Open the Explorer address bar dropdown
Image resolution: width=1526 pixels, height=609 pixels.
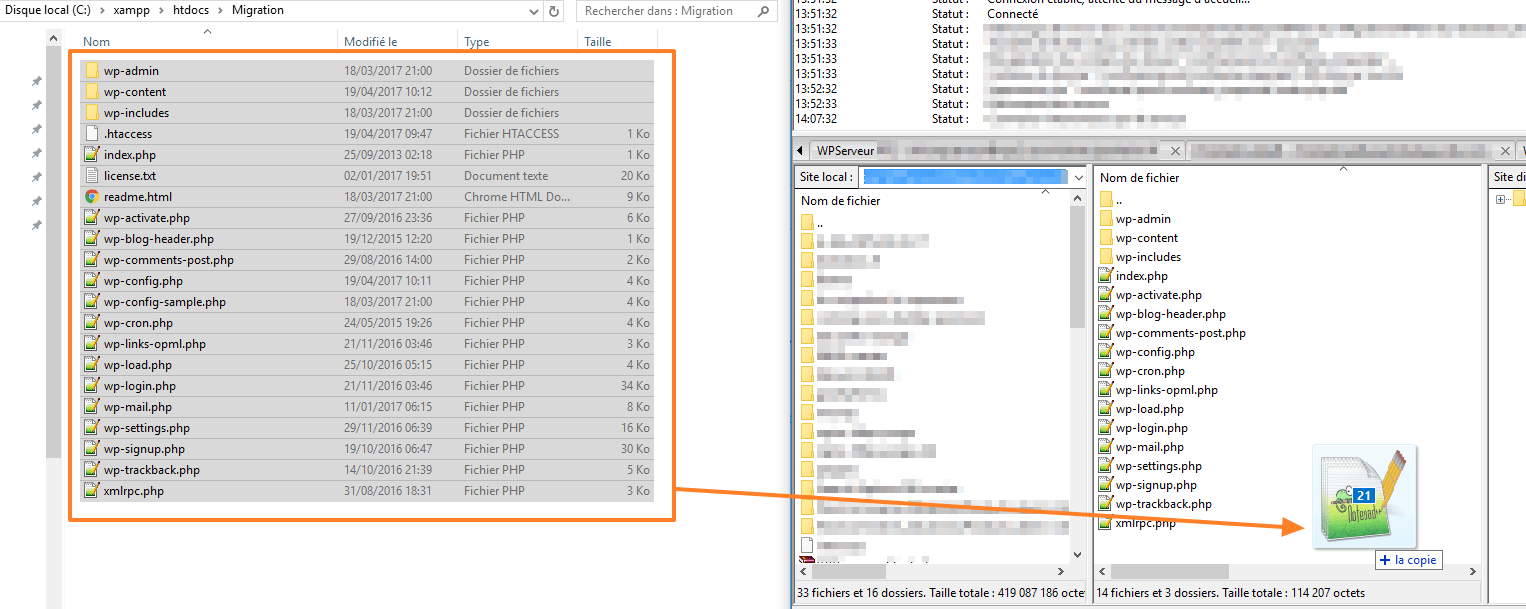point(534,11)
